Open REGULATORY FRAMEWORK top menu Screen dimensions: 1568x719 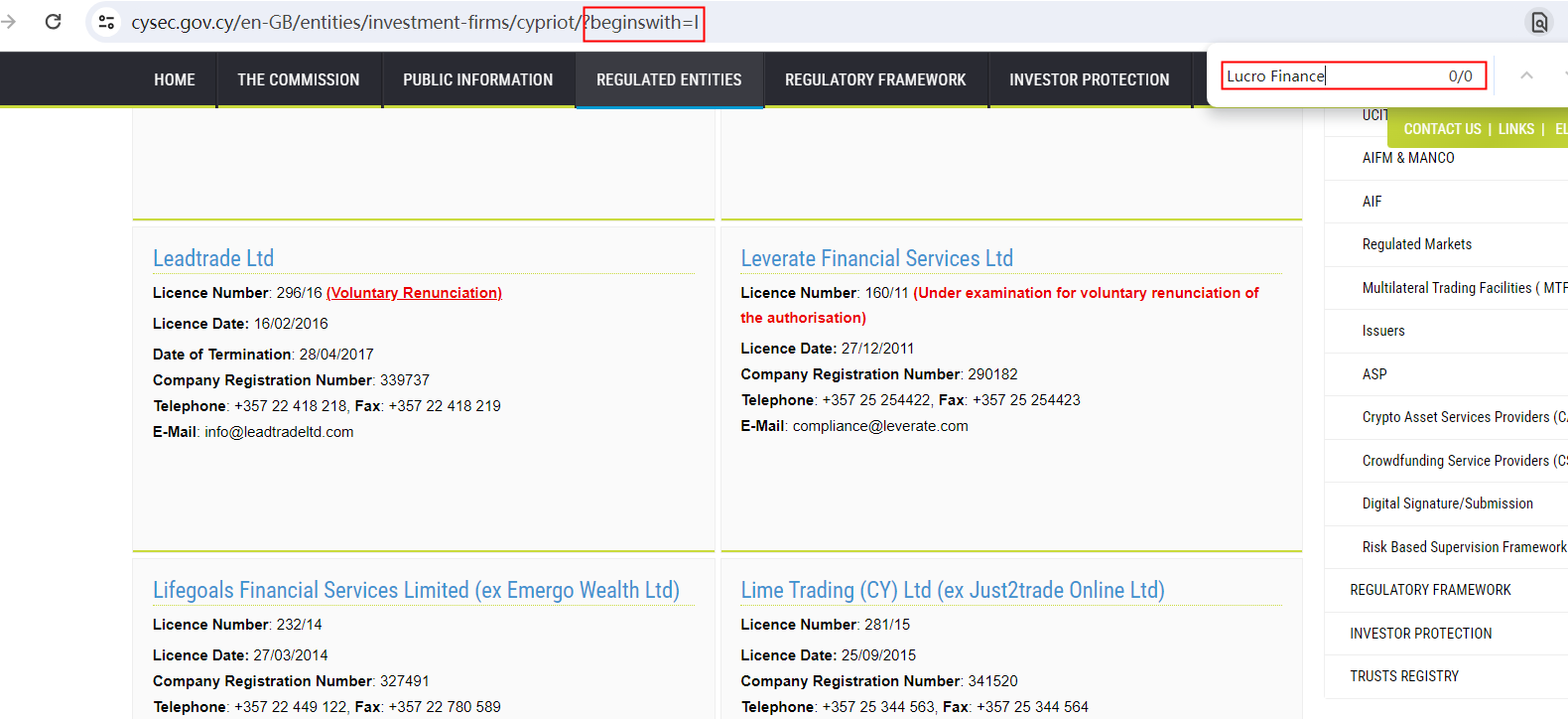click(875, 79)
